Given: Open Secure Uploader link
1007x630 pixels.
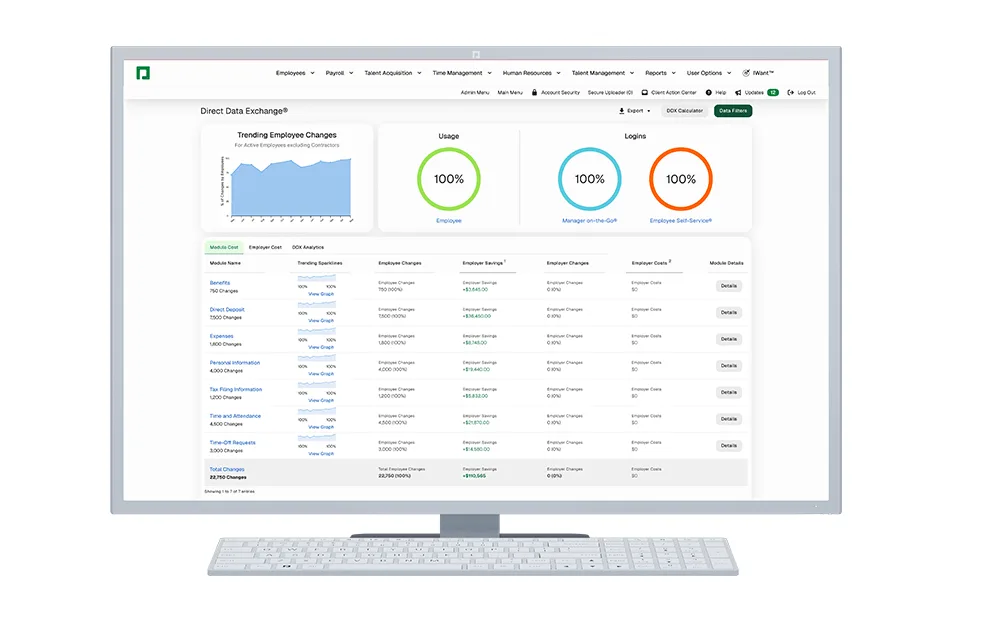Looking at the screenshot, I should pyautogui.click(x=610, y=92).
